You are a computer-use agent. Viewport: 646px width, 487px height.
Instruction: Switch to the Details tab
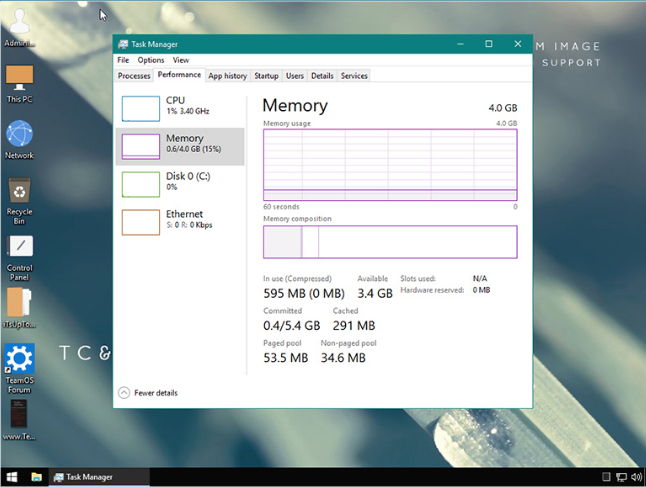322,76
